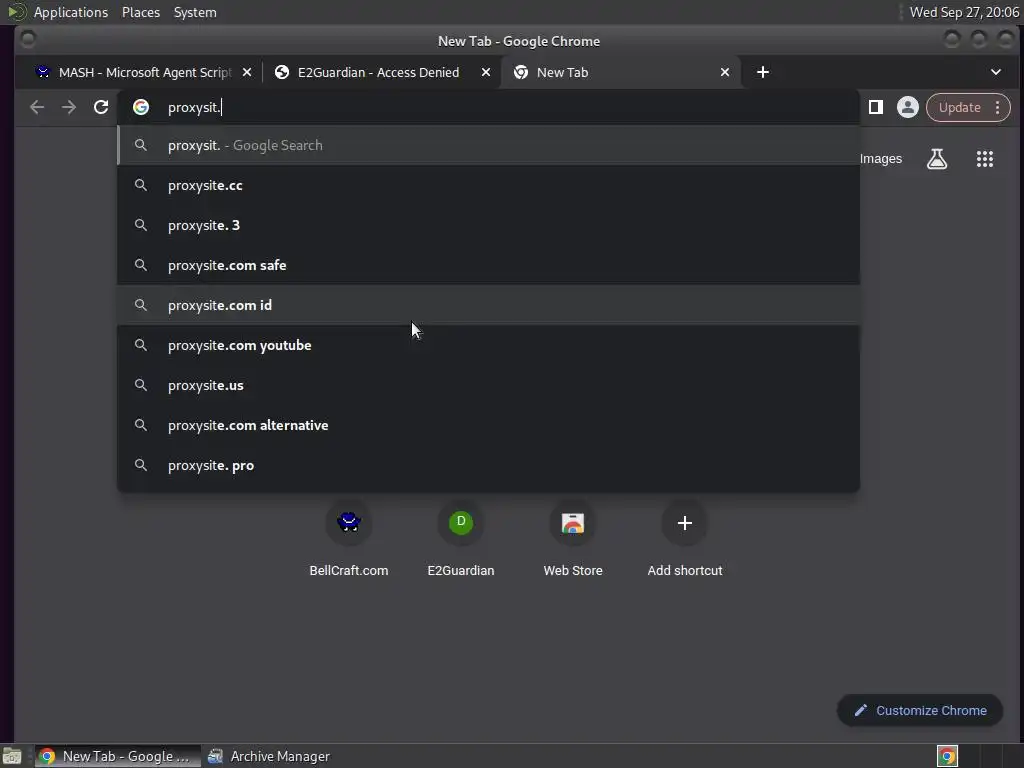Select 'proxysit. - Google Search' suggestion
The image size is (1024, 768).
click(x=488, y=145)
